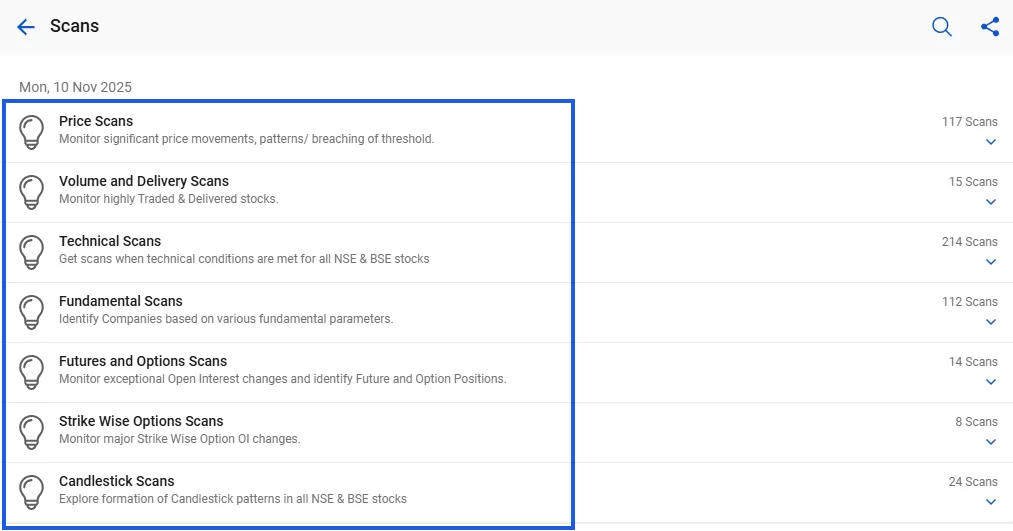Expand the Candlestick Scans dropdown arrow
Image resolution: width=1013 pixels, height=531 pixels.
(990, 502)
